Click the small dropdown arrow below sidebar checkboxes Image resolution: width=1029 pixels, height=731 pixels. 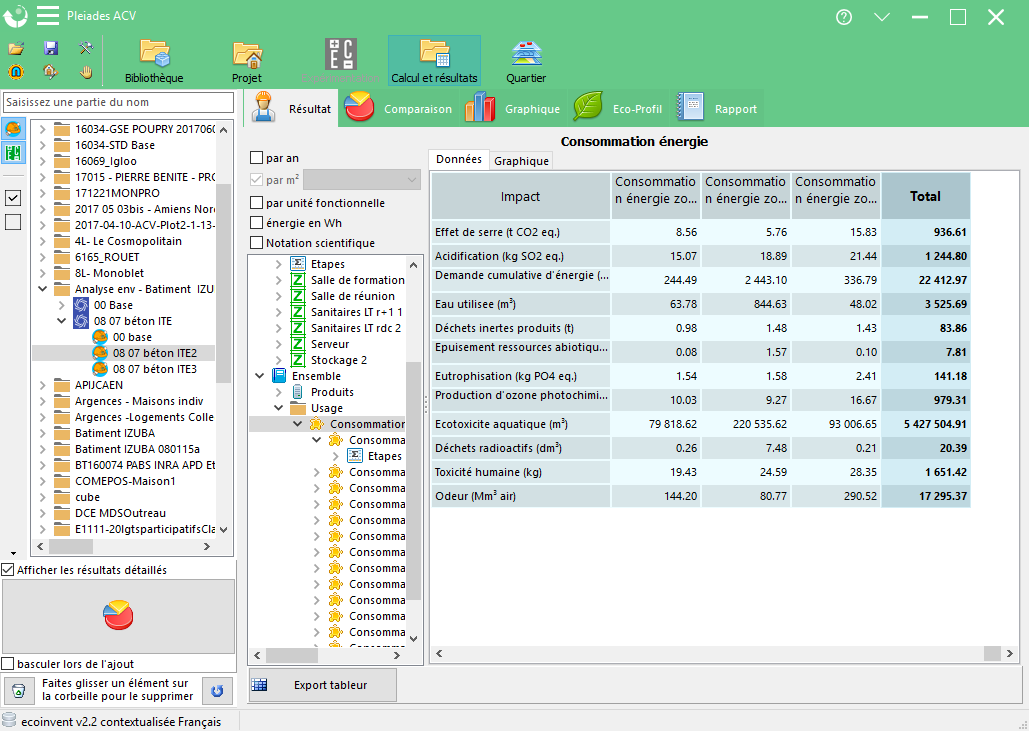tap(13, 553)
